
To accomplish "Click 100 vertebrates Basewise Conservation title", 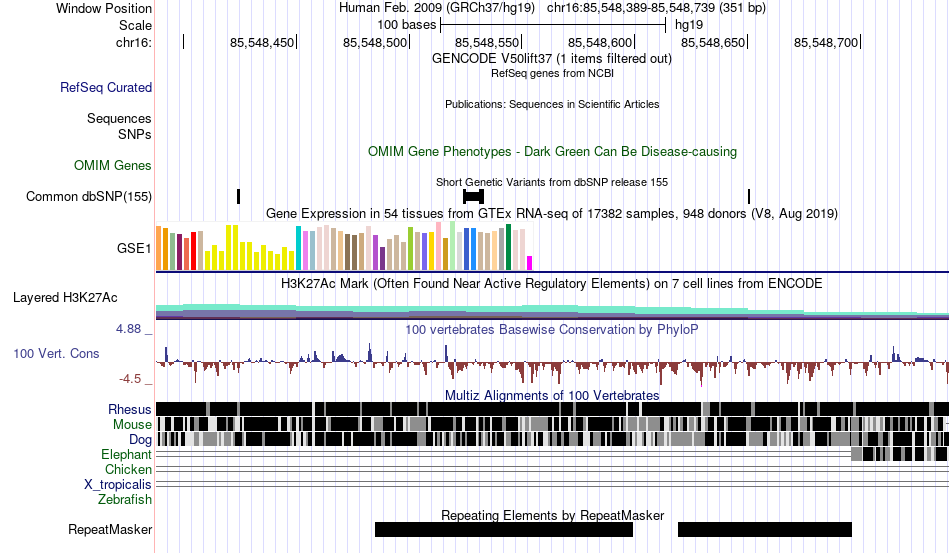I will tap(552, 329).
